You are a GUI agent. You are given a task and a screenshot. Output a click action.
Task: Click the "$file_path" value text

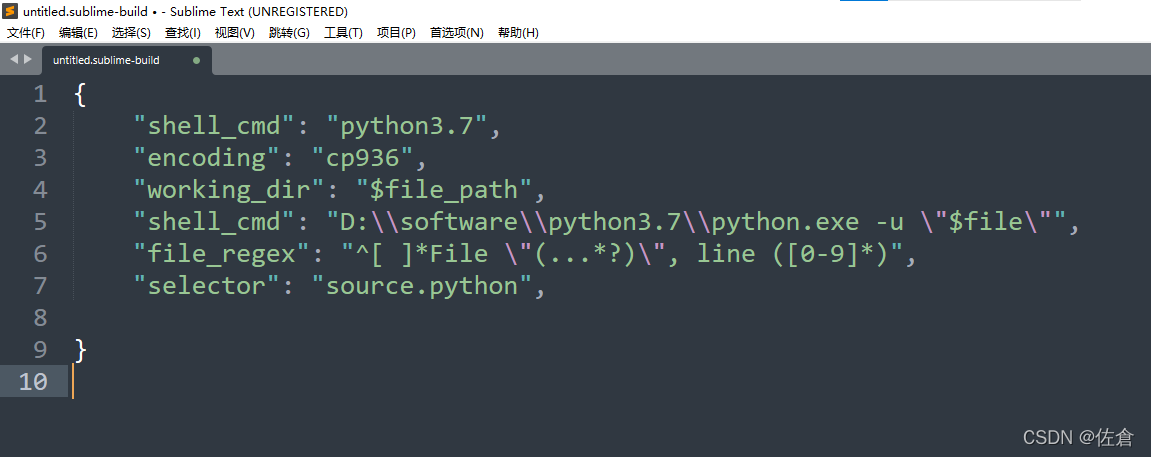pos(443,190)
